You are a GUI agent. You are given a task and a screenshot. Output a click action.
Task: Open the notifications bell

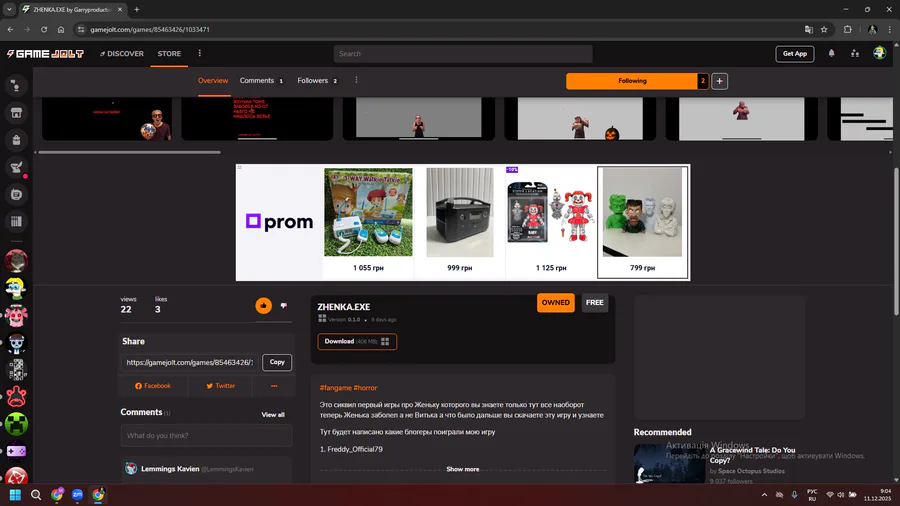831,53
